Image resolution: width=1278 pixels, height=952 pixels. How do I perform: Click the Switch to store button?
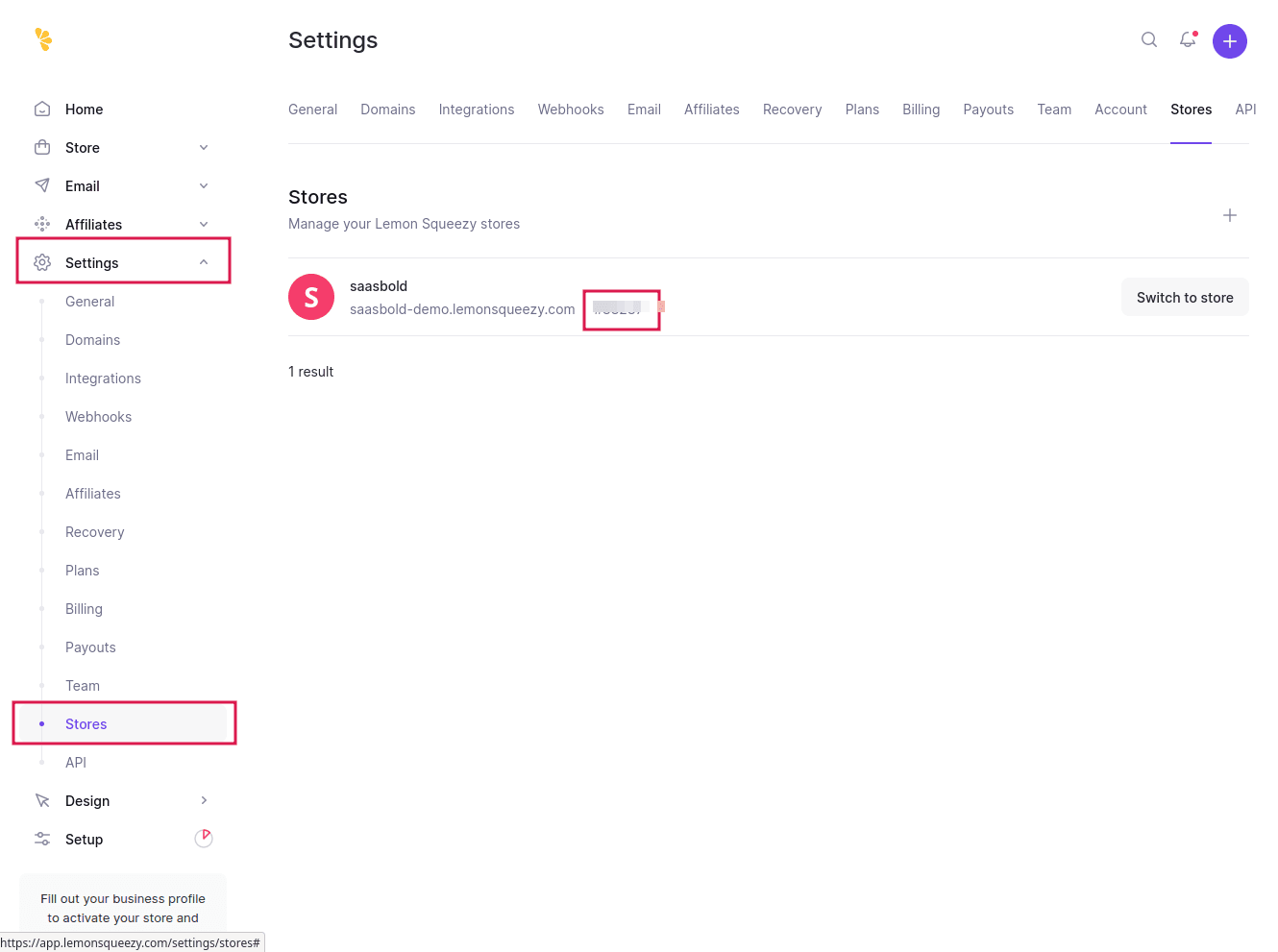point(1184,298)
